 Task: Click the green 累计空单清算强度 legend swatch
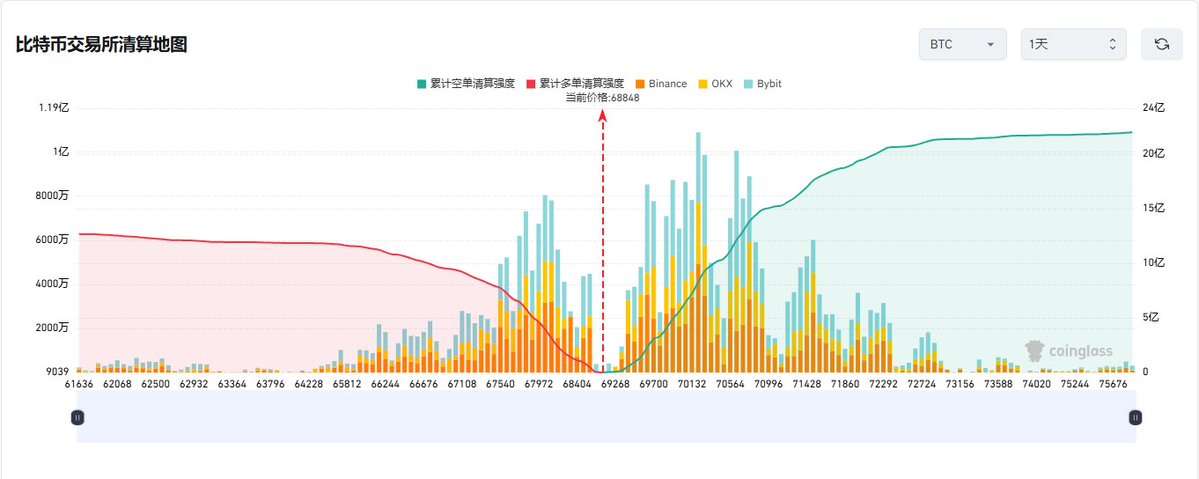coord(421,83)
